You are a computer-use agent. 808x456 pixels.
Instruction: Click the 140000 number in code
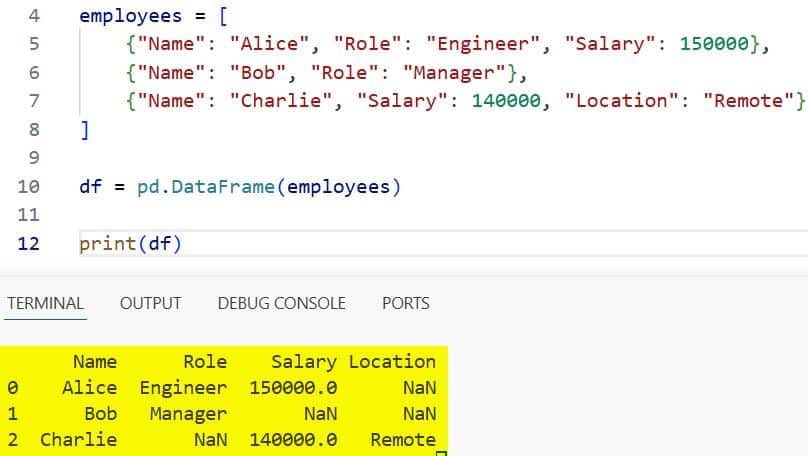pyautogui.click(x=507, y=101)
